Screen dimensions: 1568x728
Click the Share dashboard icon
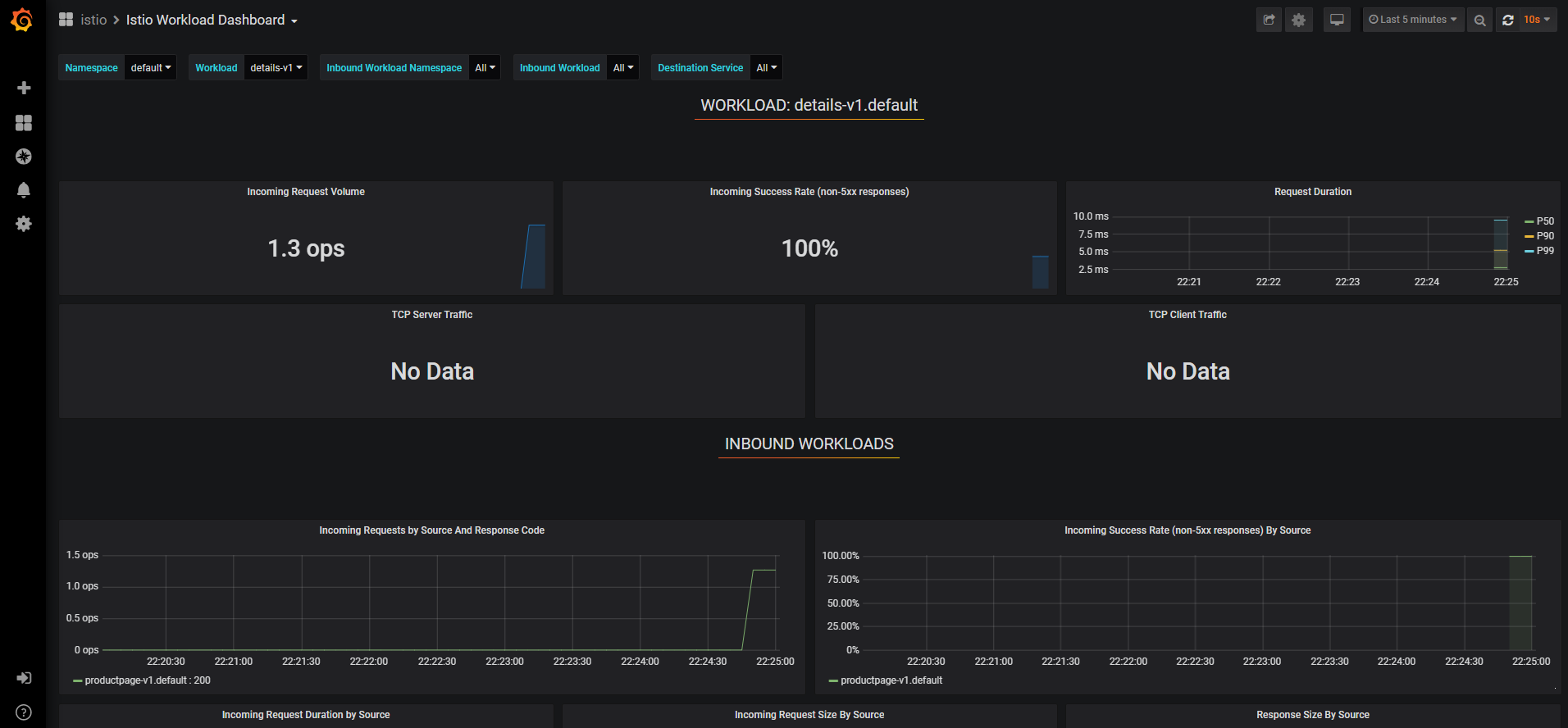click(x=1269, y=20)
